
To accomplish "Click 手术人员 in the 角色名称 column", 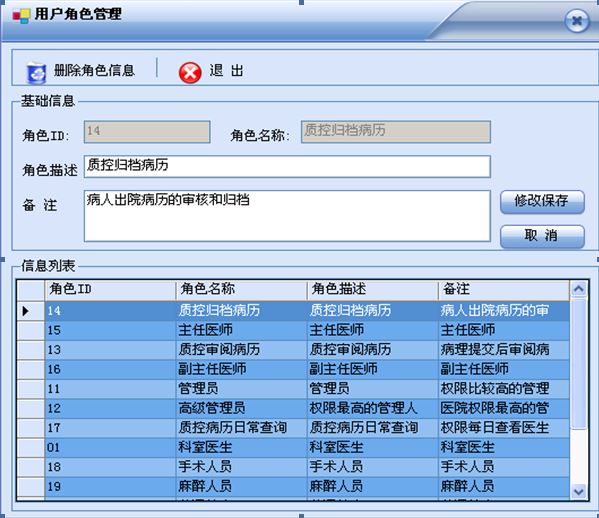I will 241,467.
